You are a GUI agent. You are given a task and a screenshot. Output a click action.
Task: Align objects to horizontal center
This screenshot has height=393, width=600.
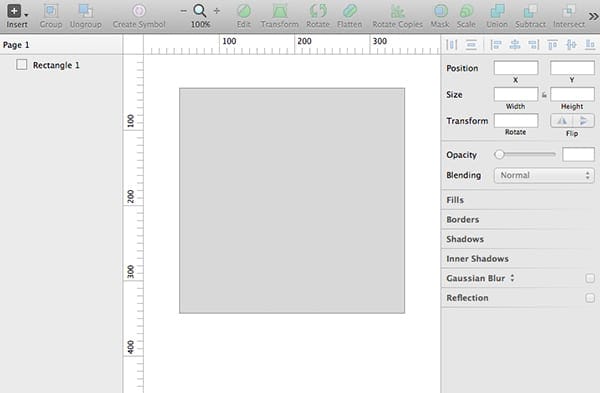[515, 45]
